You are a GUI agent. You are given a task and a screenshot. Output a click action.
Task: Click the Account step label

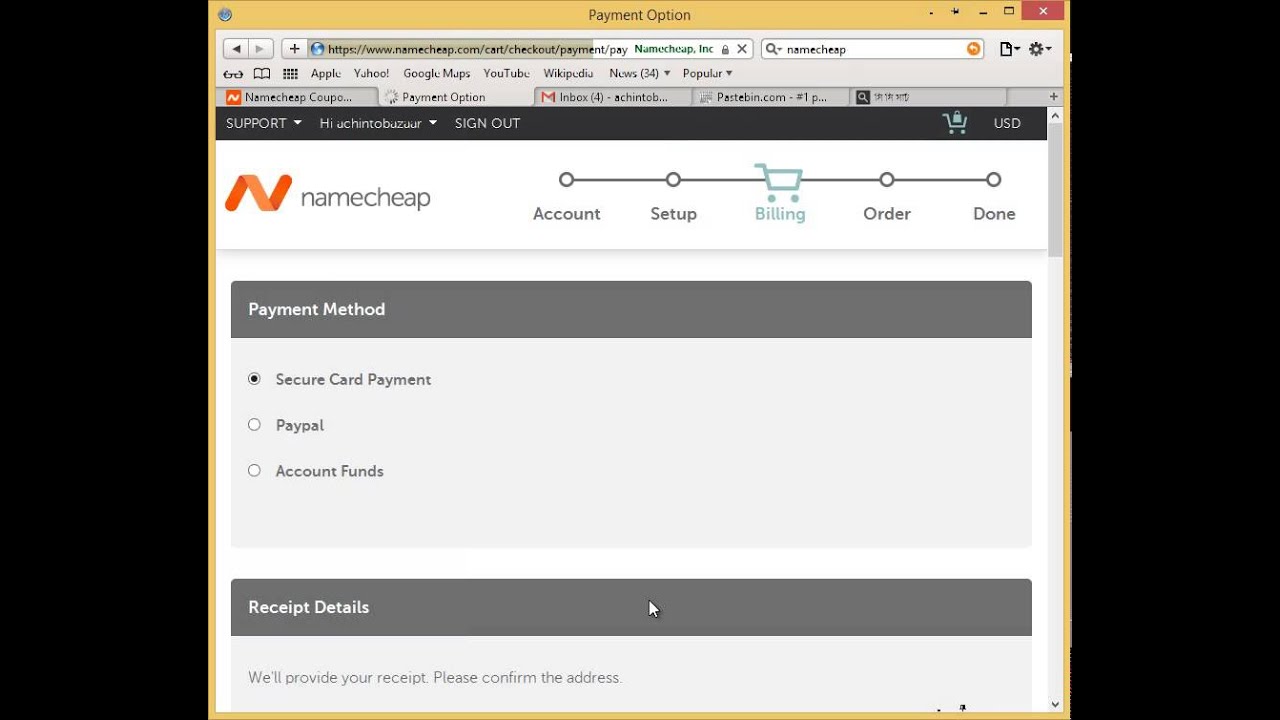566,214
